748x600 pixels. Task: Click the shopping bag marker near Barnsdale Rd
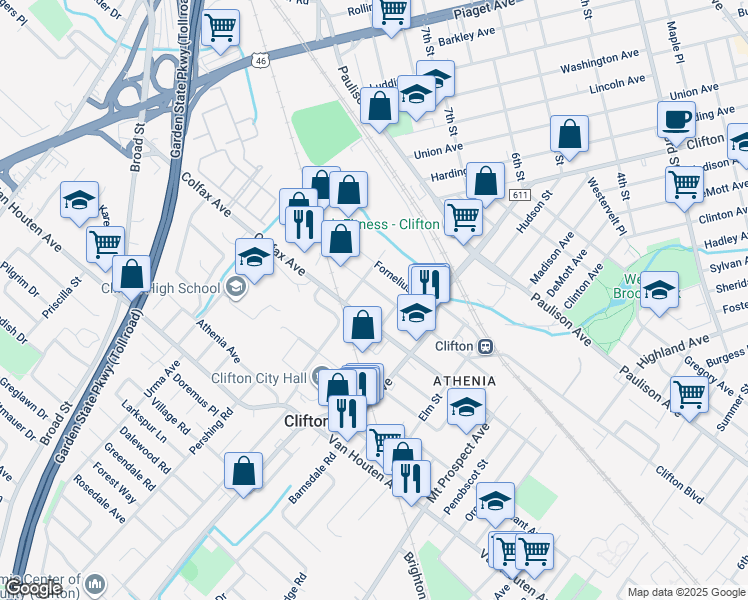click(243, 471)
